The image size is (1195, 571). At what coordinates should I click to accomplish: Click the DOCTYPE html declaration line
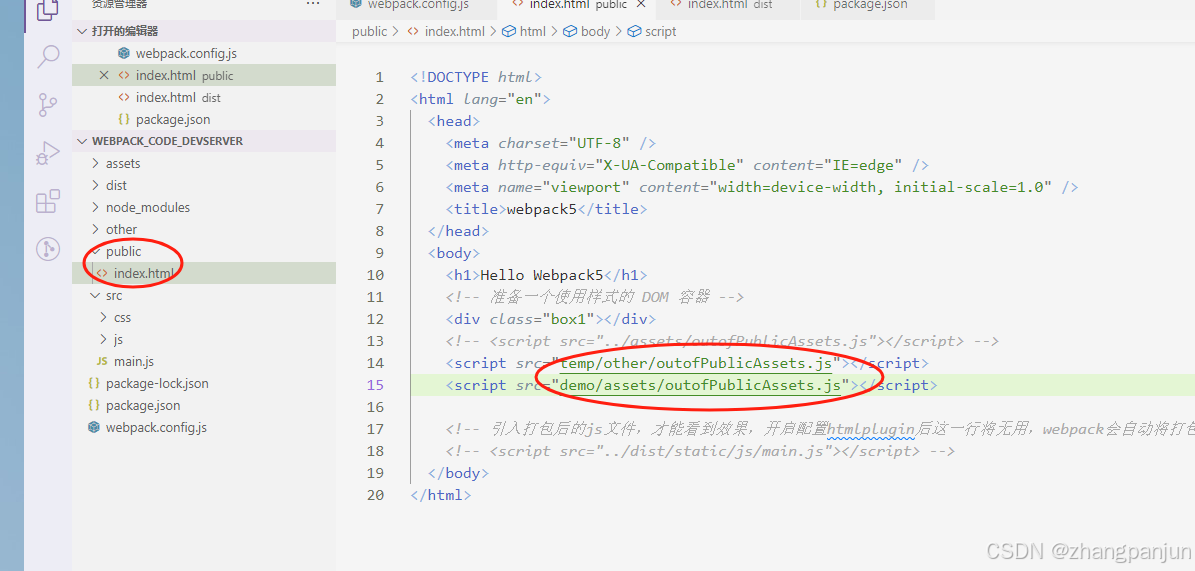point(476,77)
